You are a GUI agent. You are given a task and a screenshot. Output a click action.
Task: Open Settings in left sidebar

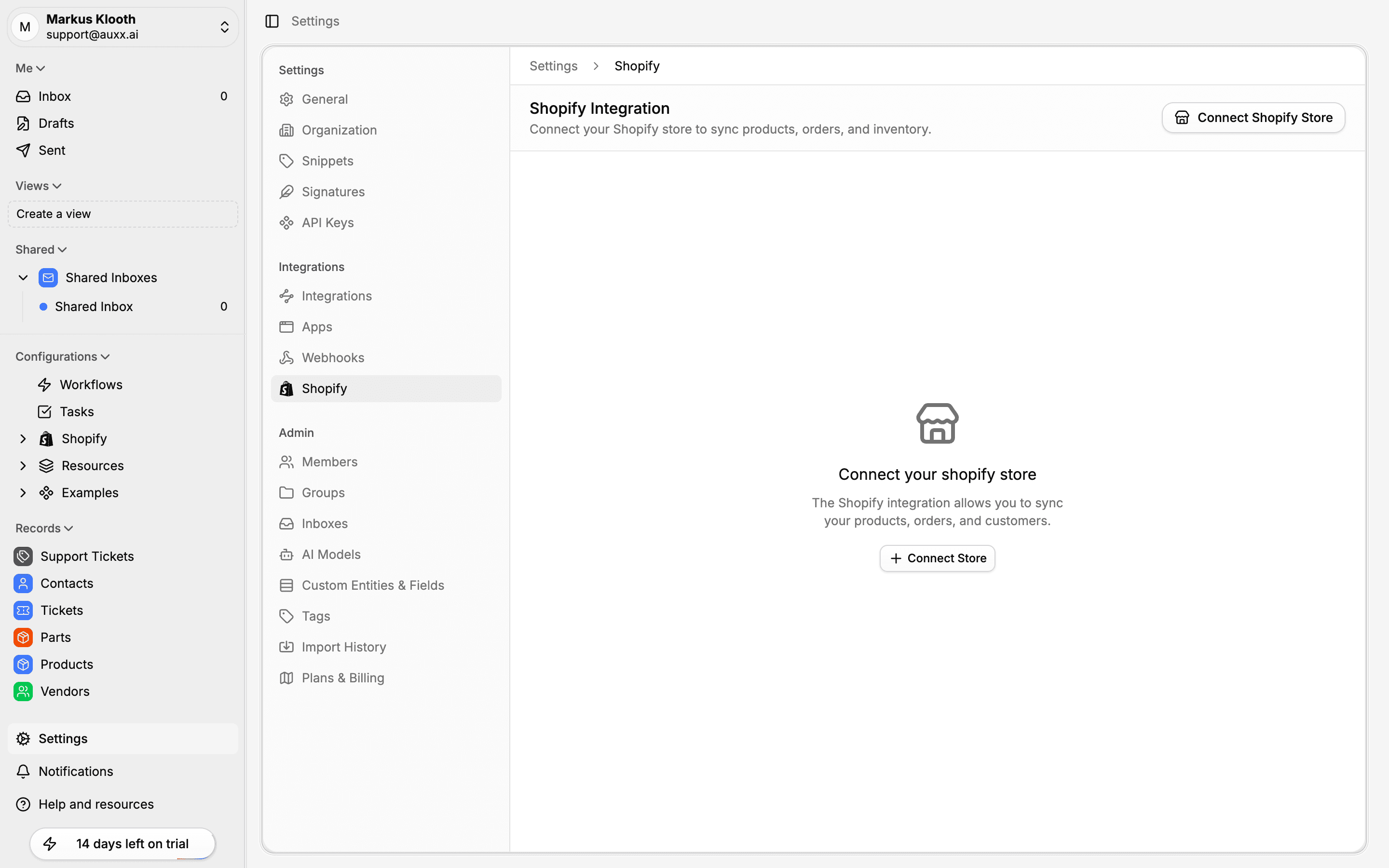pyautogui.click(x=123, y=739)
